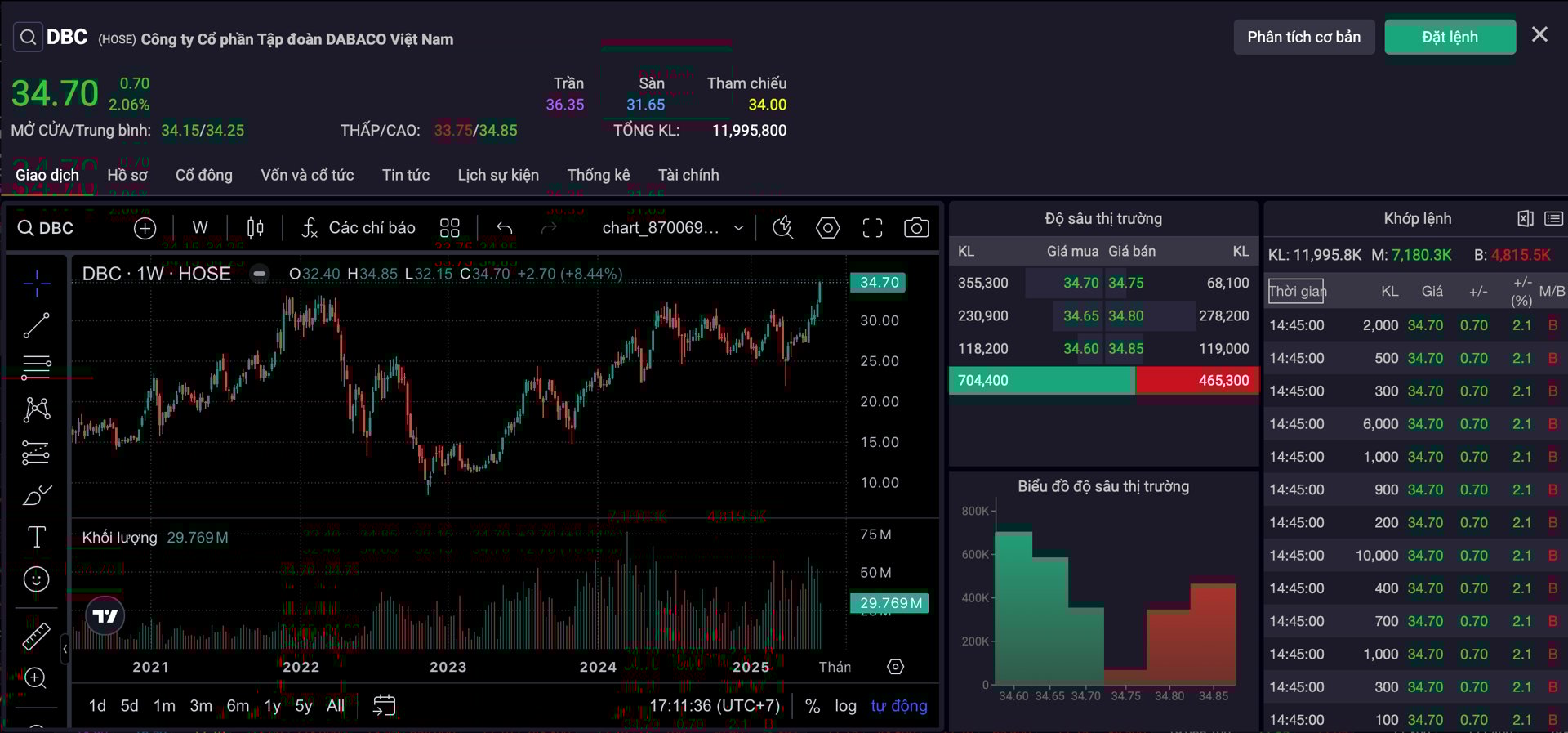1568x733 pixels.
Task: Click the Phân tích cơ bản button
Action: tap(1303, 37)
